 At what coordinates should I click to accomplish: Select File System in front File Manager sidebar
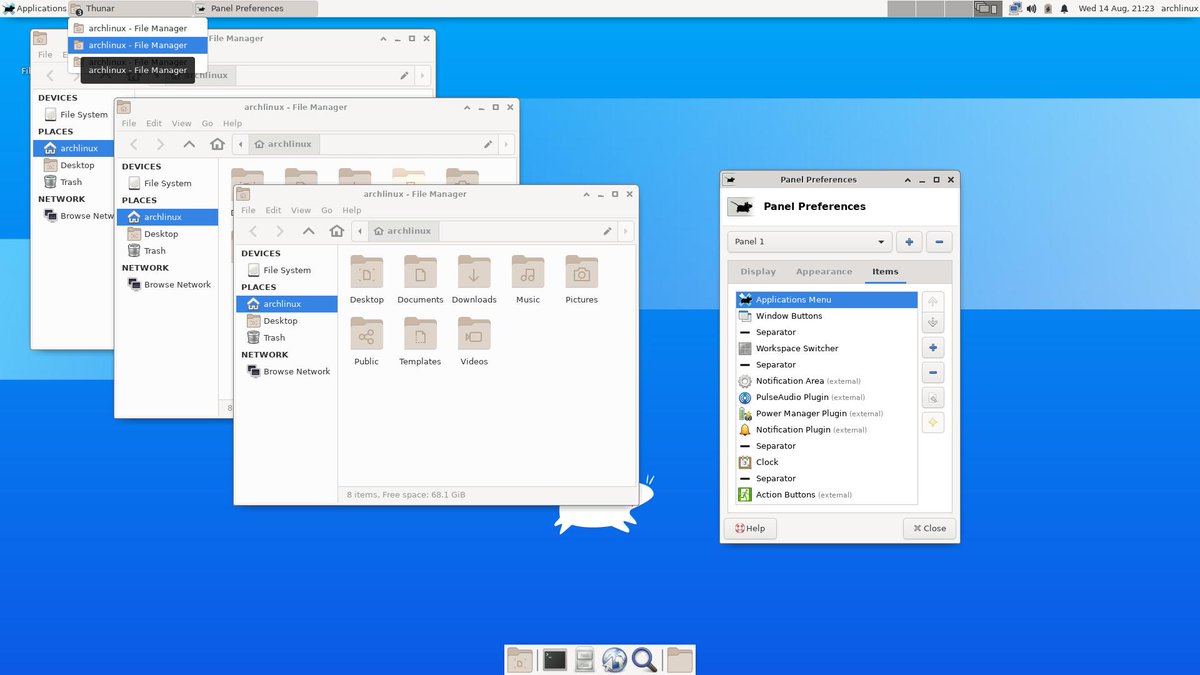tap(287, 270)
